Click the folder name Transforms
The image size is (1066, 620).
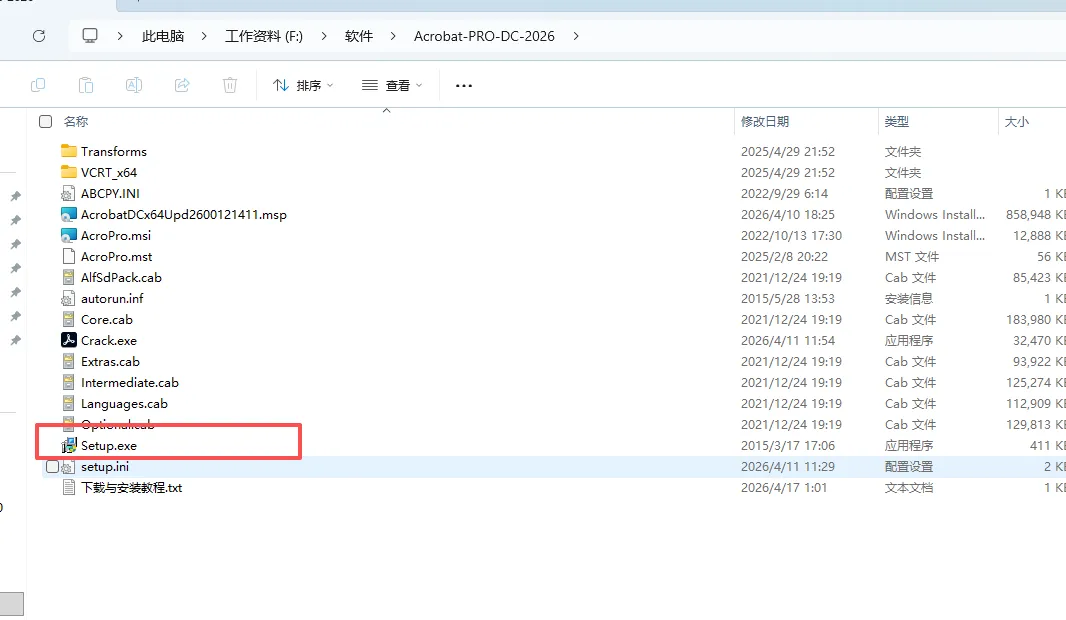pyautogui.click(x=114, y=151)
